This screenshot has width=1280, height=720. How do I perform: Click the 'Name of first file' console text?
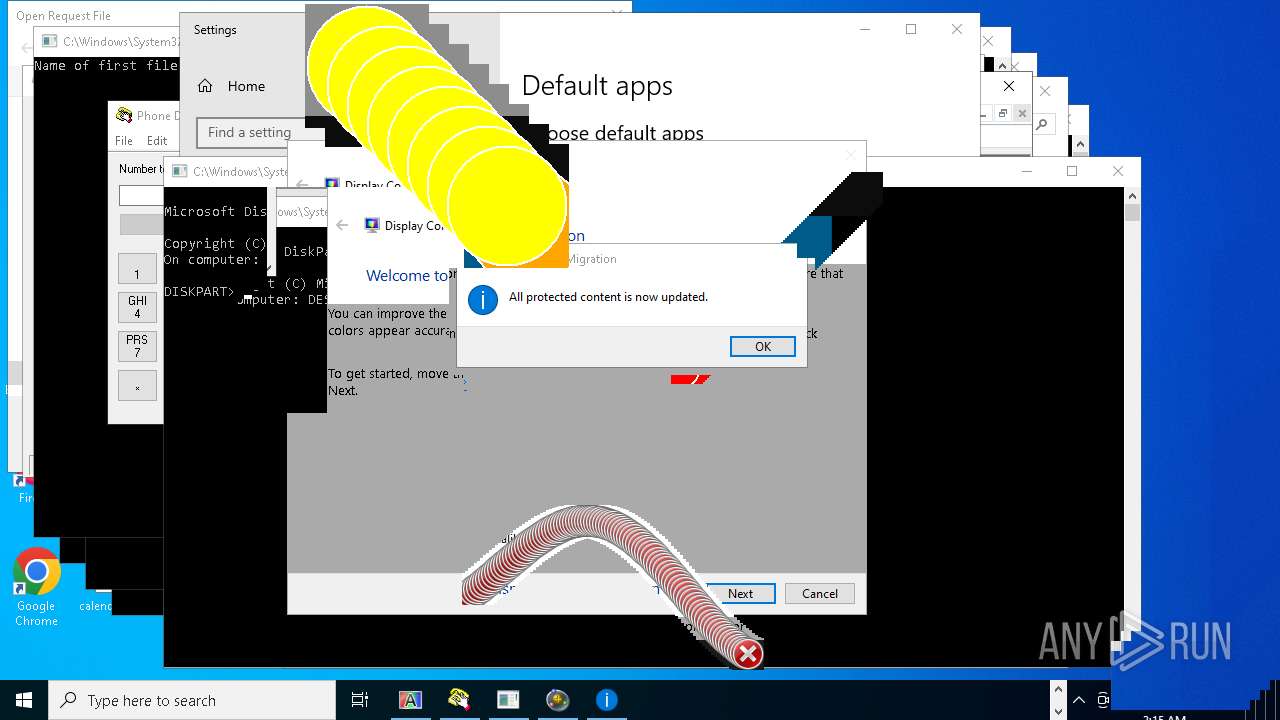click(x=106, y=66)
